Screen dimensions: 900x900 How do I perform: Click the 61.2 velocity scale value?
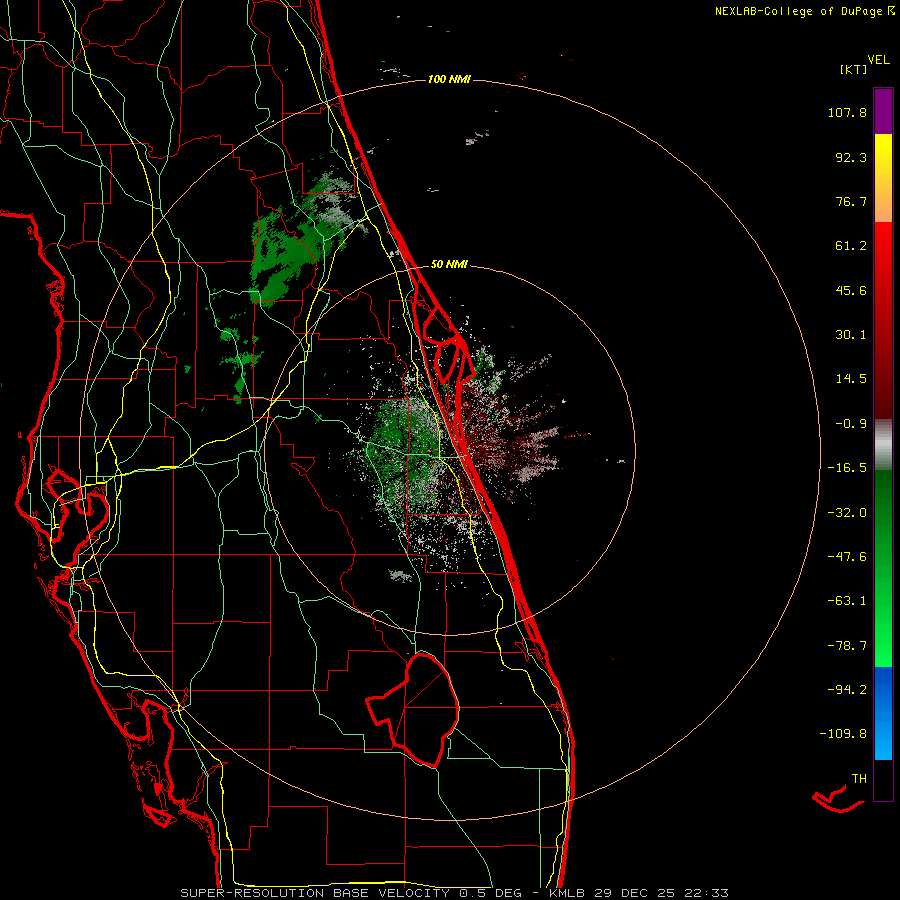(851, 246)
